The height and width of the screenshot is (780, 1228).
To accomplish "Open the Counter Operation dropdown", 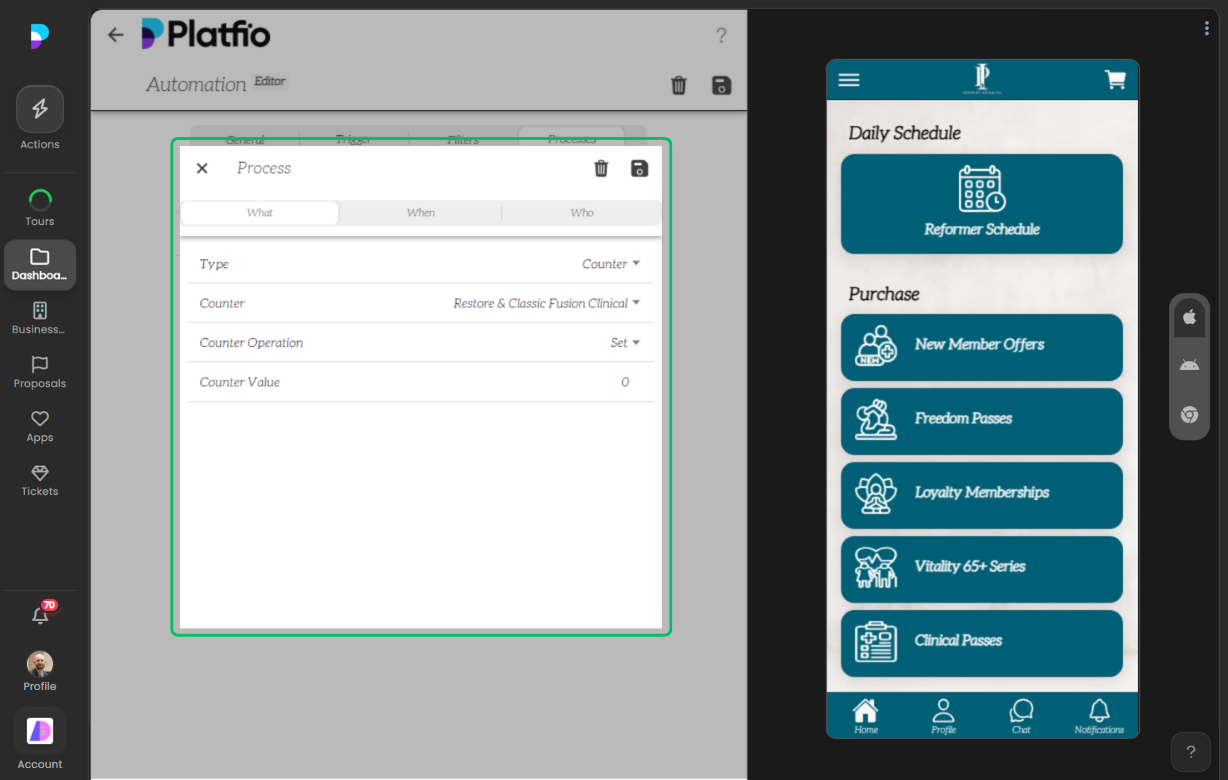I will (x=624, y=342).
